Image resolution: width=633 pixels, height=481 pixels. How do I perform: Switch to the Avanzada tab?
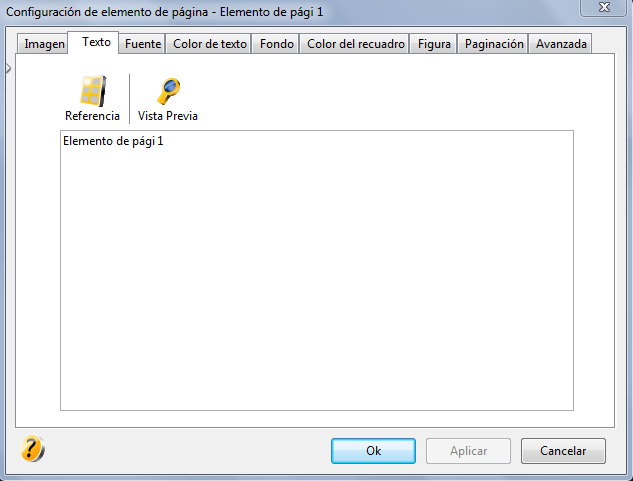pyautogui.click(x=561, y=44)
